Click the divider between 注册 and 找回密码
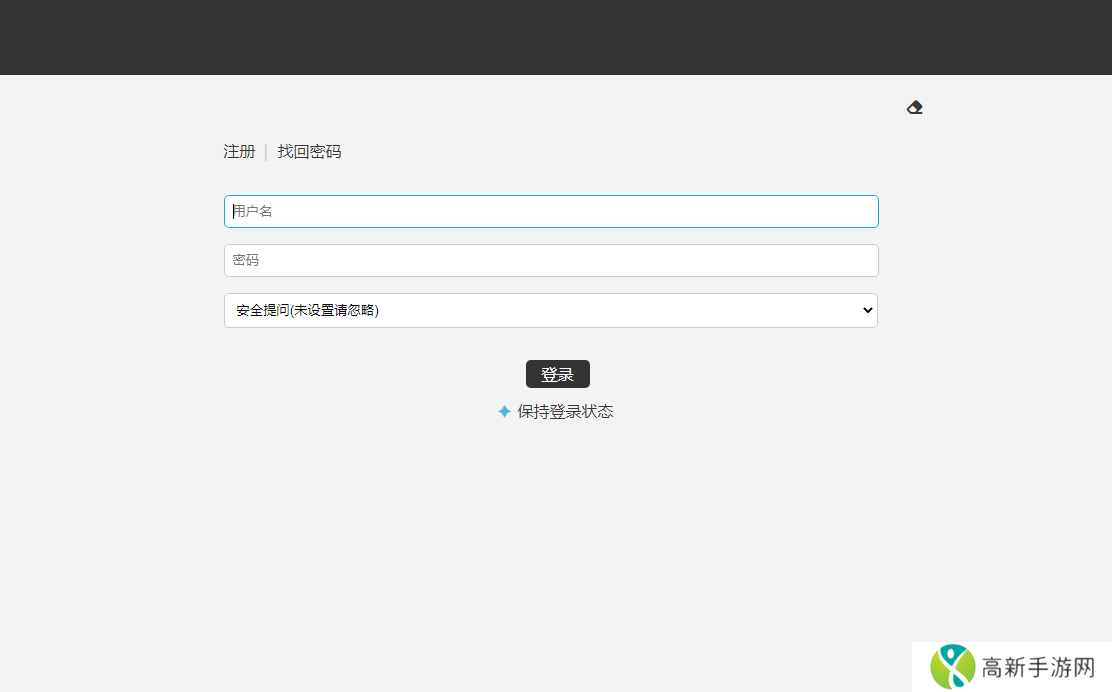The image size is (1112, 692). (266, 152)
